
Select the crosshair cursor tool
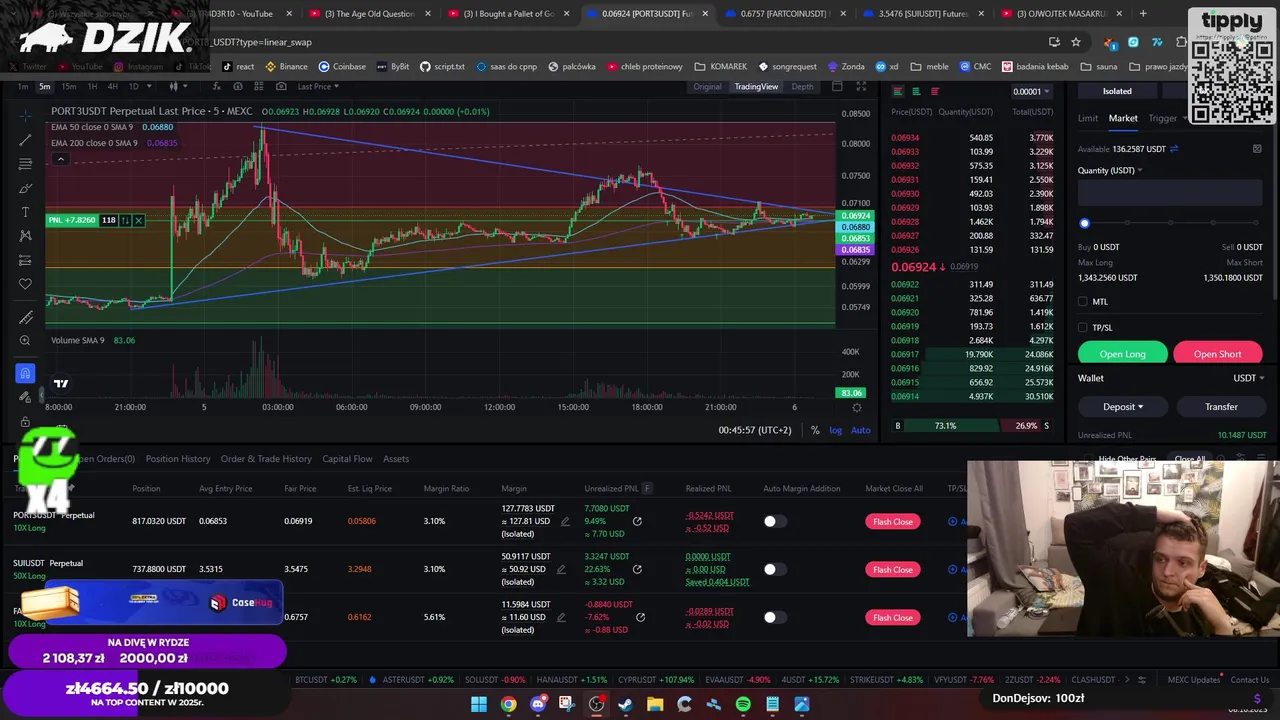click(x=25, y=116)
